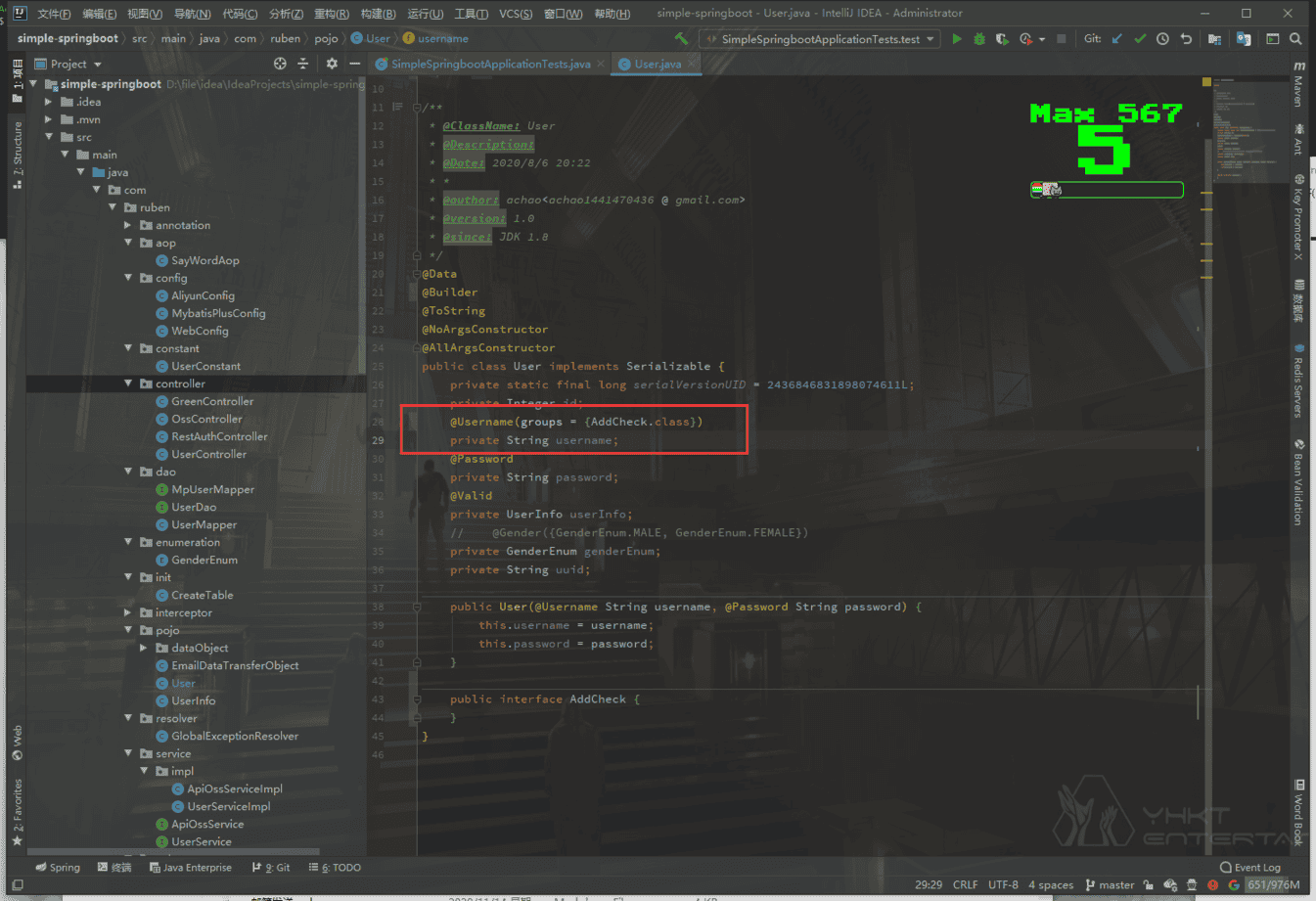Click the Search Everywhere magnifier icon
Image resolution: width=1316 pixels, height=901 pixels.
[x=1295, y=39]
